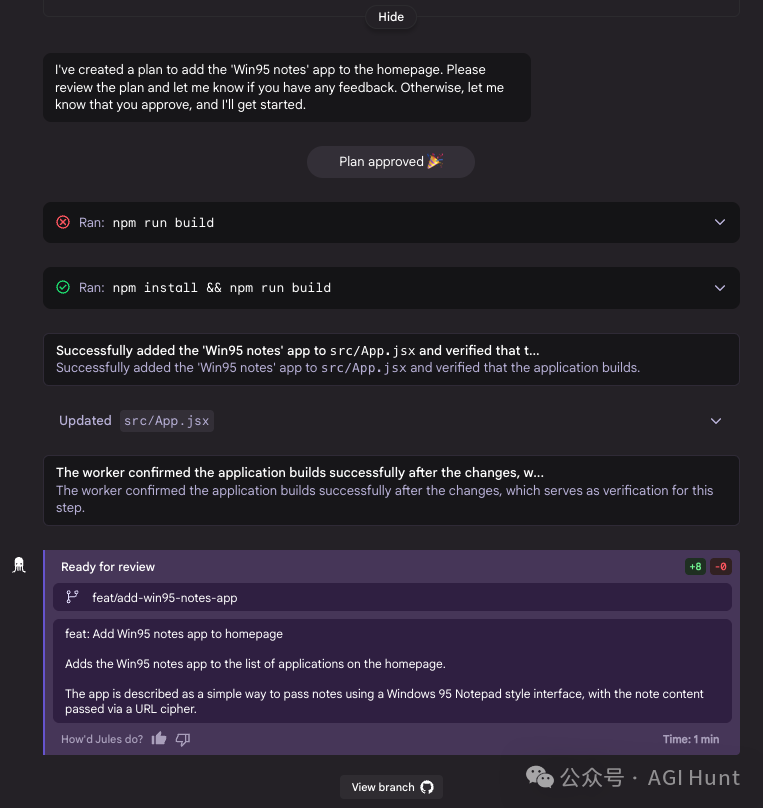Expand the Updated src/App.jsx diff

click(x=716, y=421)
